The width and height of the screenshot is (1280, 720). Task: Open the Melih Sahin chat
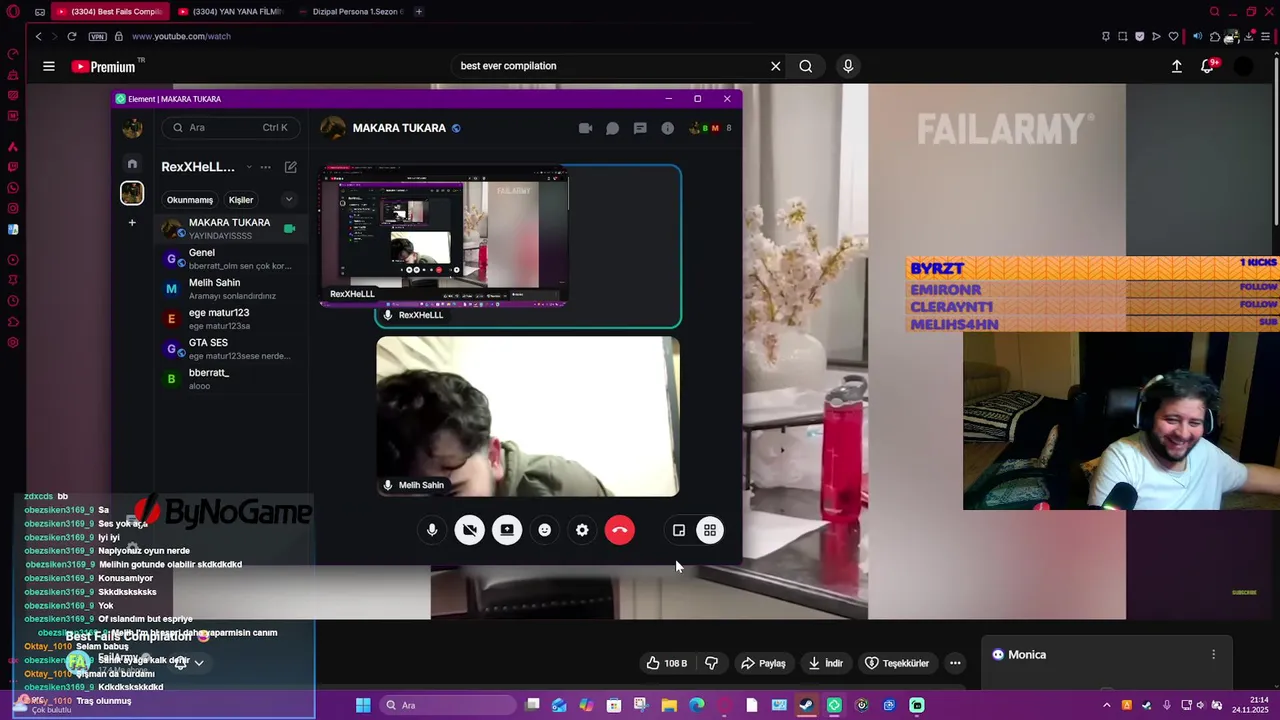coord(230,289)
